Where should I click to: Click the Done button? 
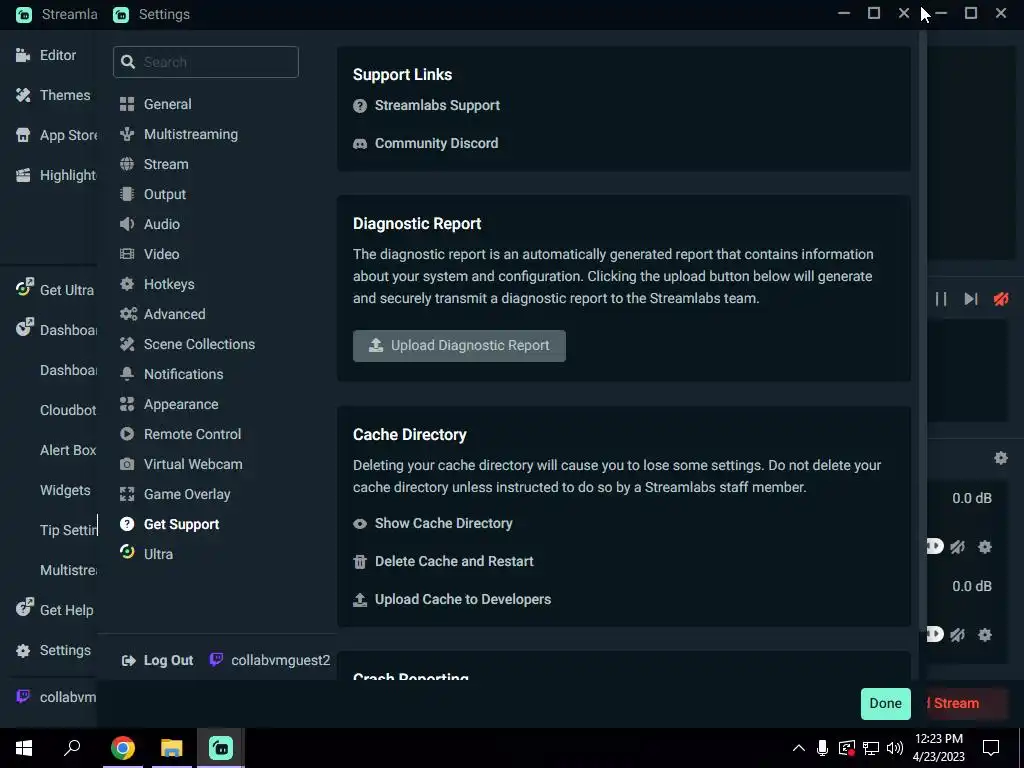pyautogui.click(x=886, y=703)
